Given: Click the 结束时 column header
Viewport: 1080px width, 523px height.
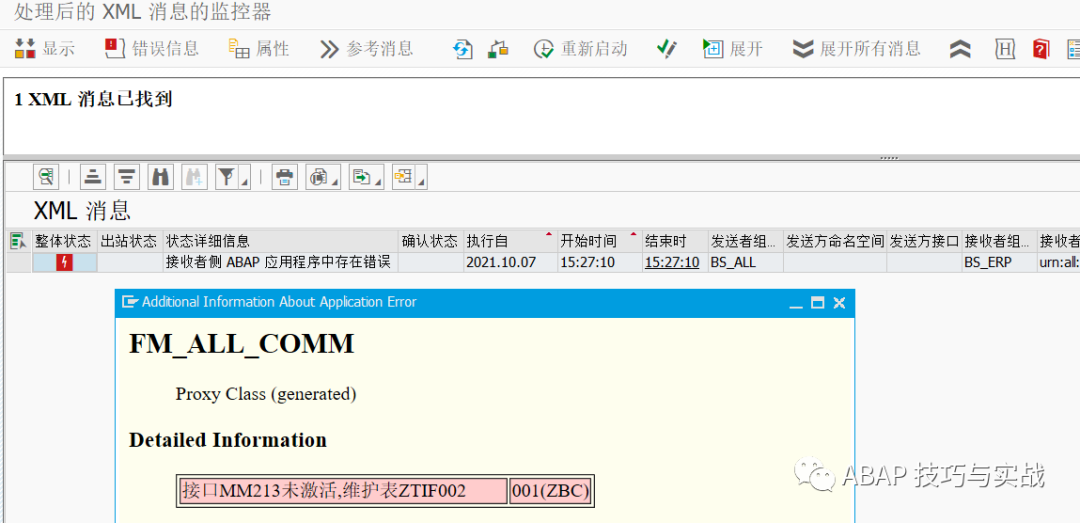Looking at the screenshot, I should [674, 241].
